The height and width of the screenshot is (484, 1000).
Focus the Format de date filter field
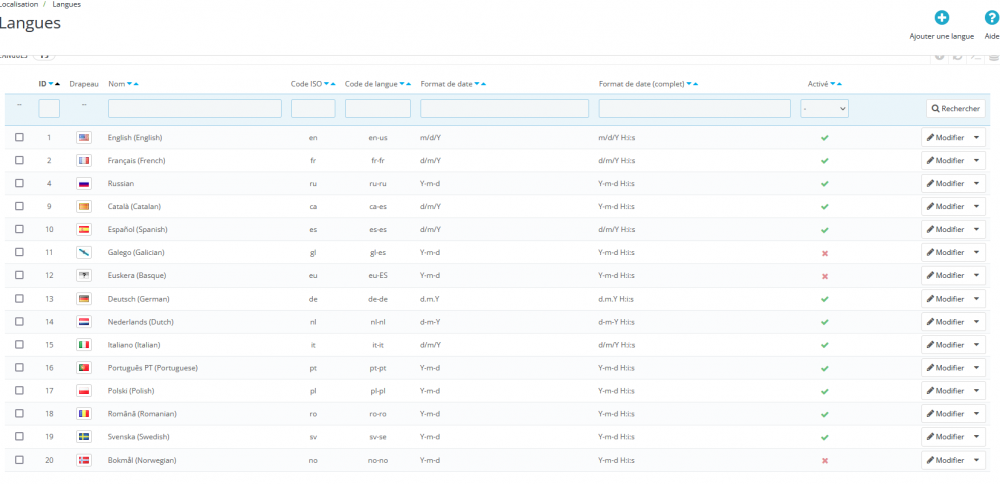(x=504, y=108)
